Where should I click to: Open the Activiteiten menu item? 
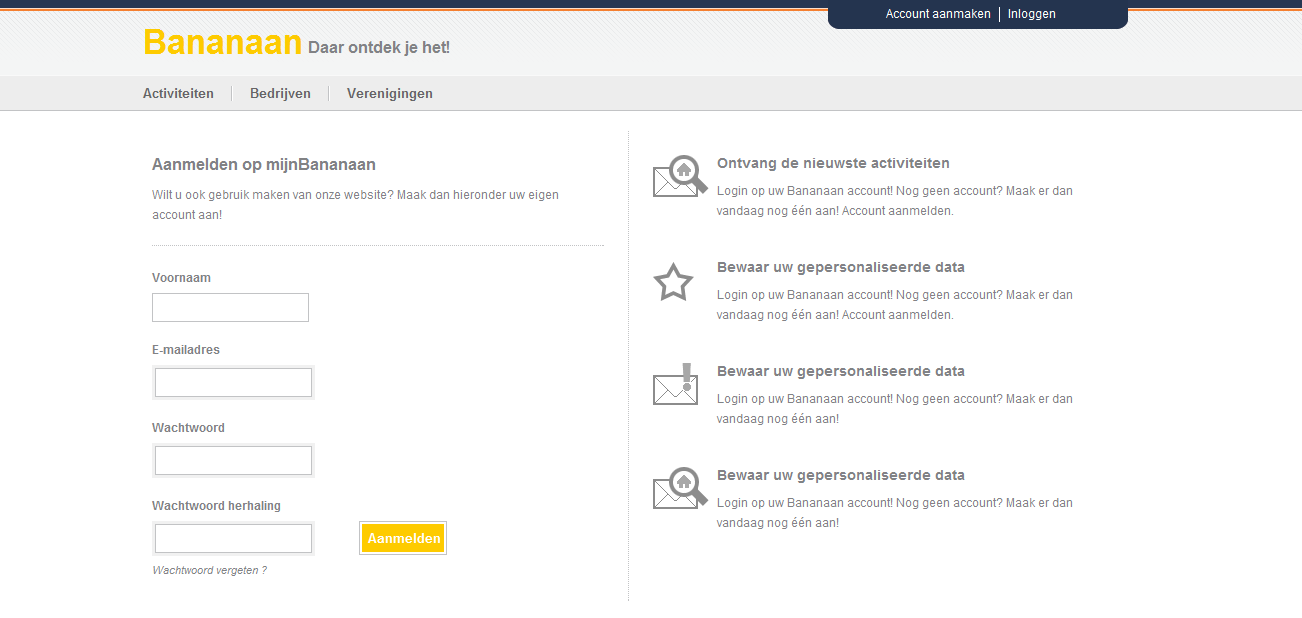click(178, 93)
